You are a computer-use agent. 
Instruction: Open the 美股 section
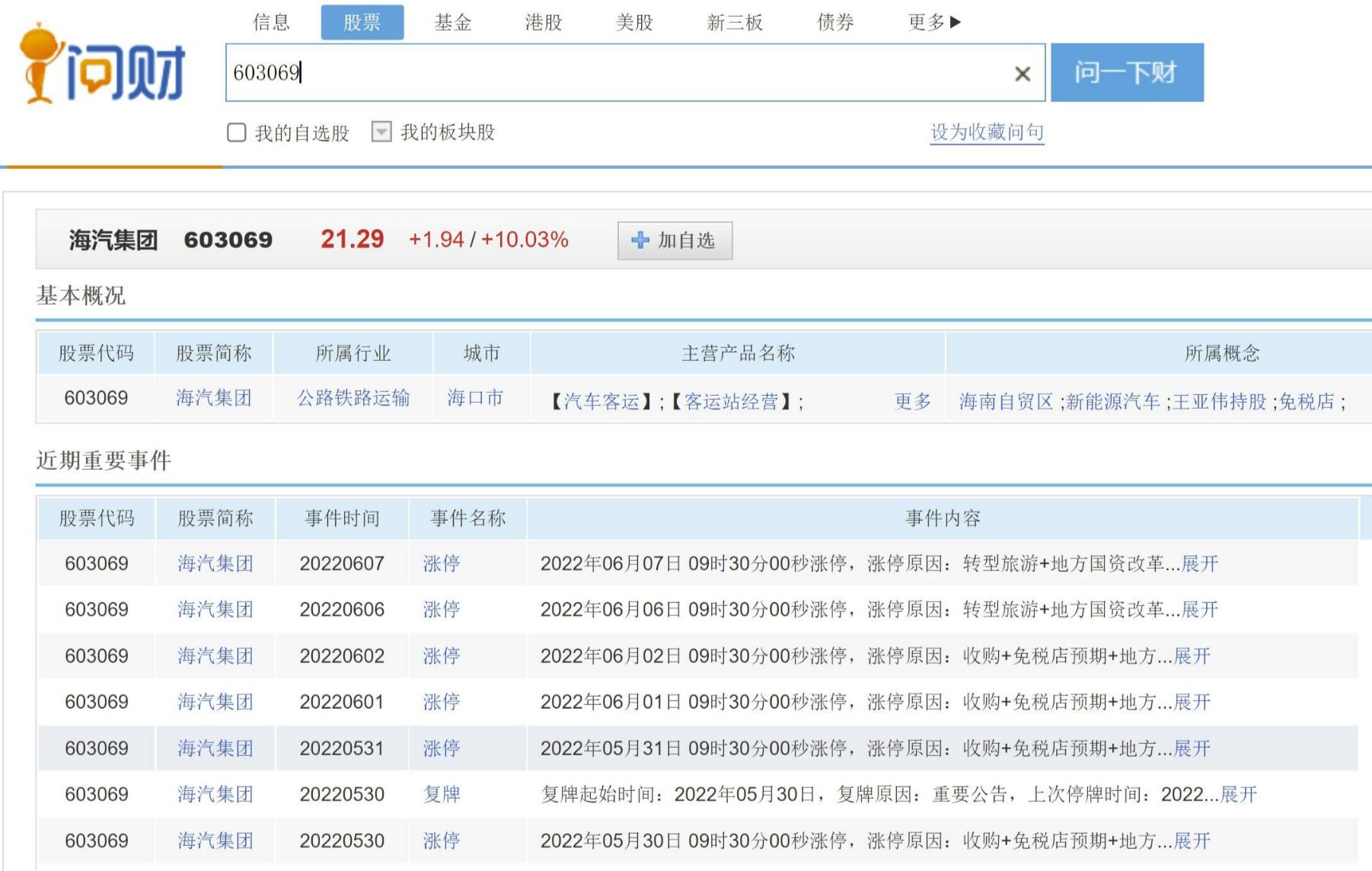click(634, 22)
